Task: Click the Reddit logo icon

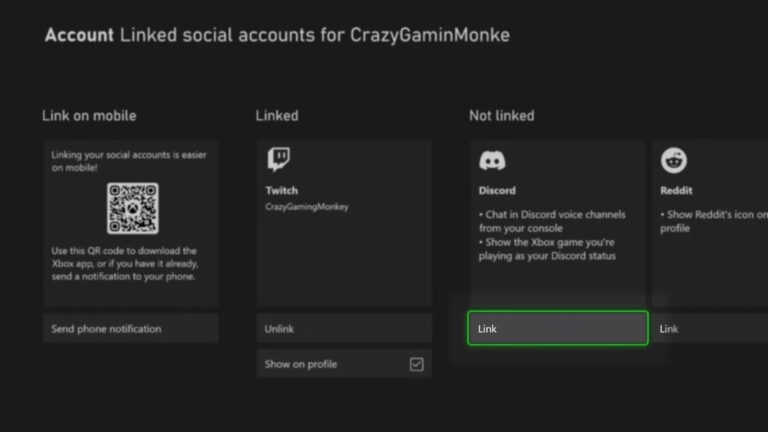Action: (x=674, y=160)
